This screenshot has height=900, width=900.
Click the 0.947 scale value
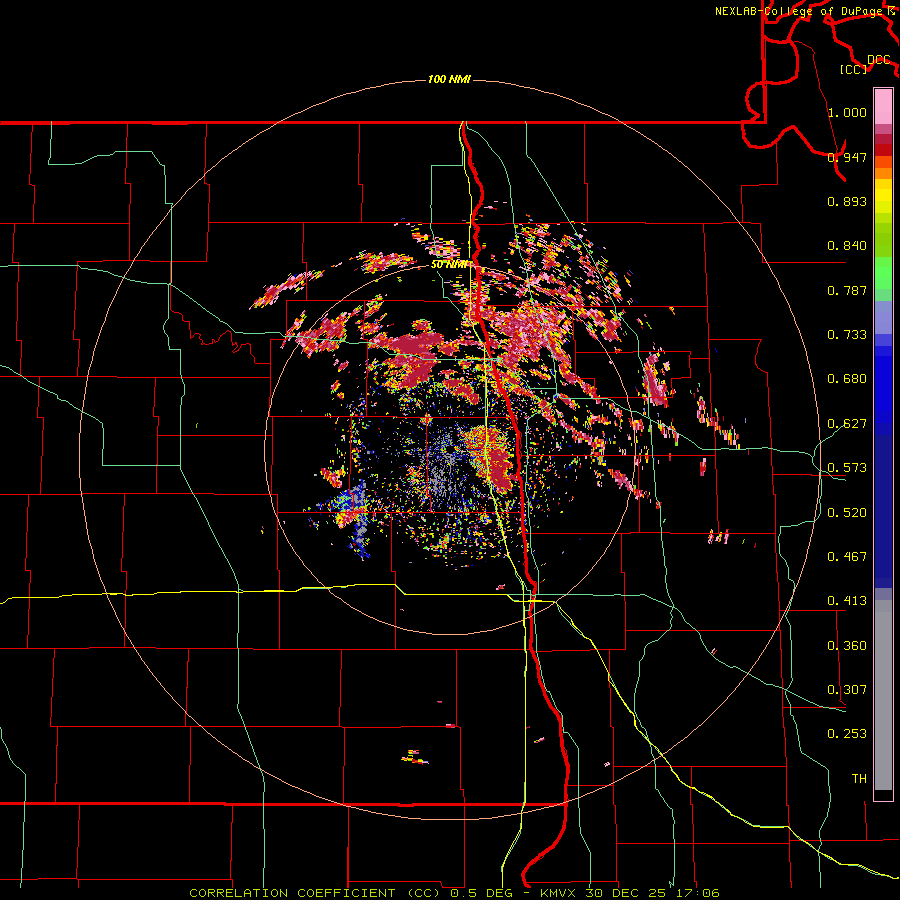pos(847,157)
